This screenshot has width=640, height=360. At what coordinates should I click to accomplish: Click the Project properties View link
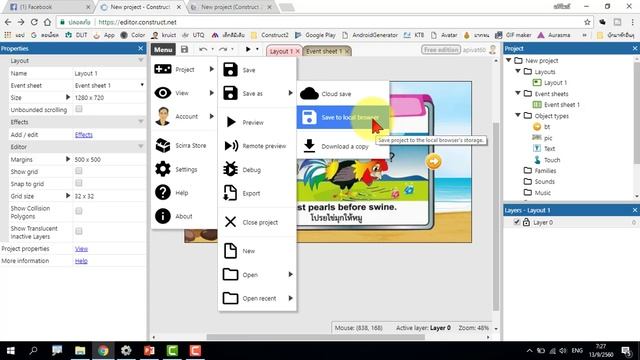(81, 249)
